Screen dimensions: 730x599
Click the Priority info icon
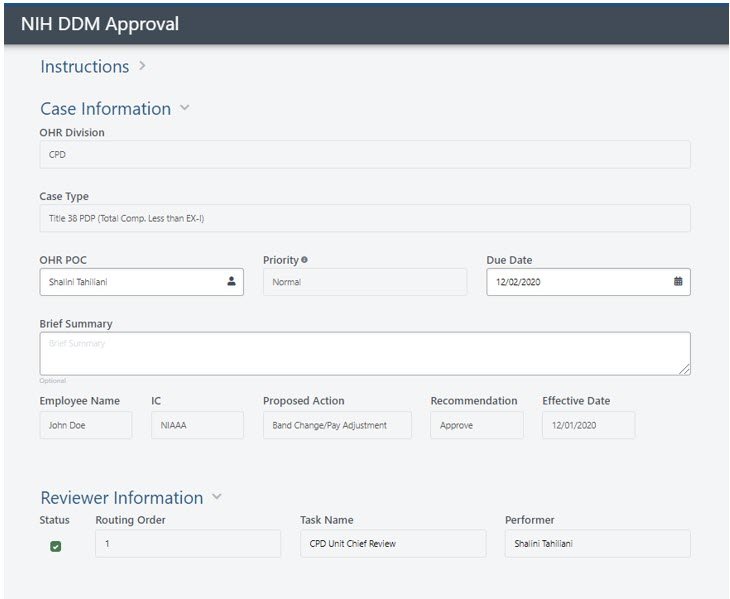[304, 260]
